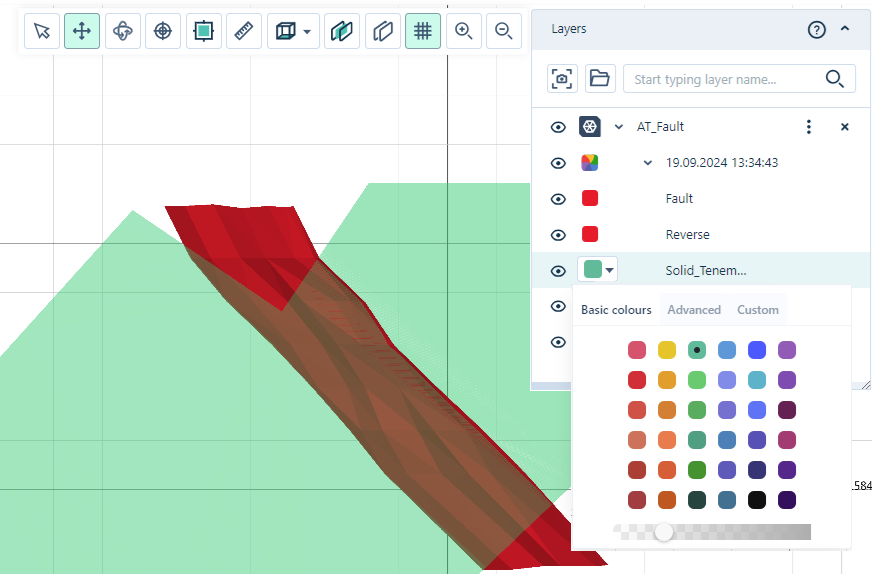Activate the pan move tool
872x574 pixels.
coord(82,31)
